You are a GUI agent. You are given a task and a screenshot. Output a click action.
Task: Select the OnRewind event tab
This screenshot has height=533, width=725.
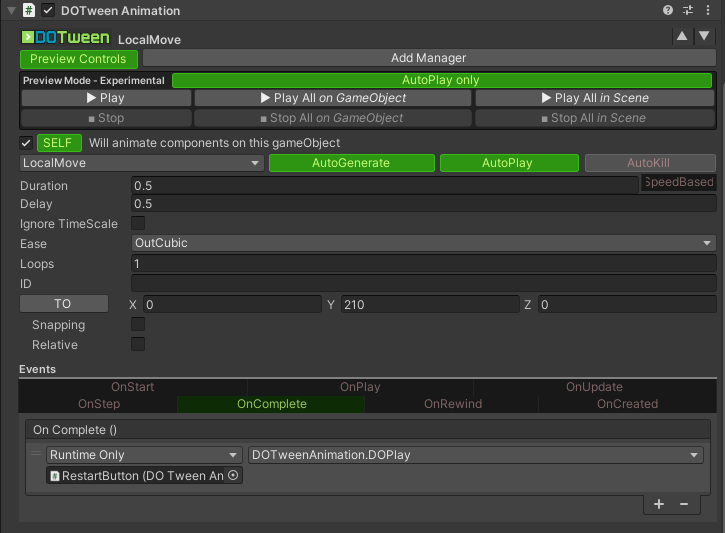(453, 404)
